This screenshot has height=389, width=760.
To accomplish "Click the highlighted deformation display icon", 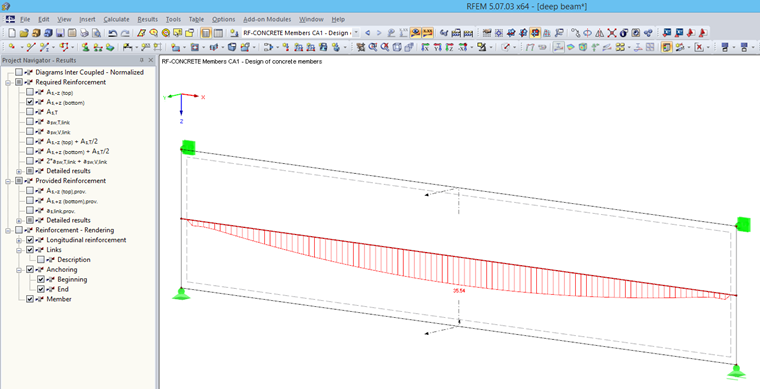I will [559, 47].
